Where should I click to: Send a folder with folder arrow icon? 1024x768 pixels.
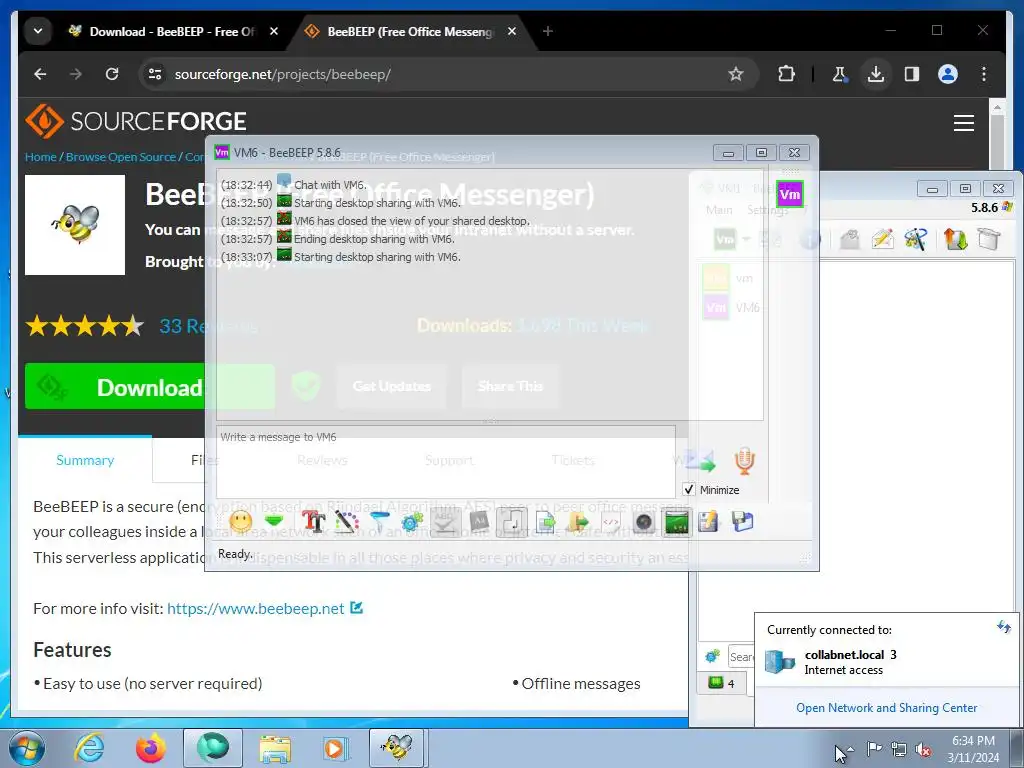click(578, 521)
